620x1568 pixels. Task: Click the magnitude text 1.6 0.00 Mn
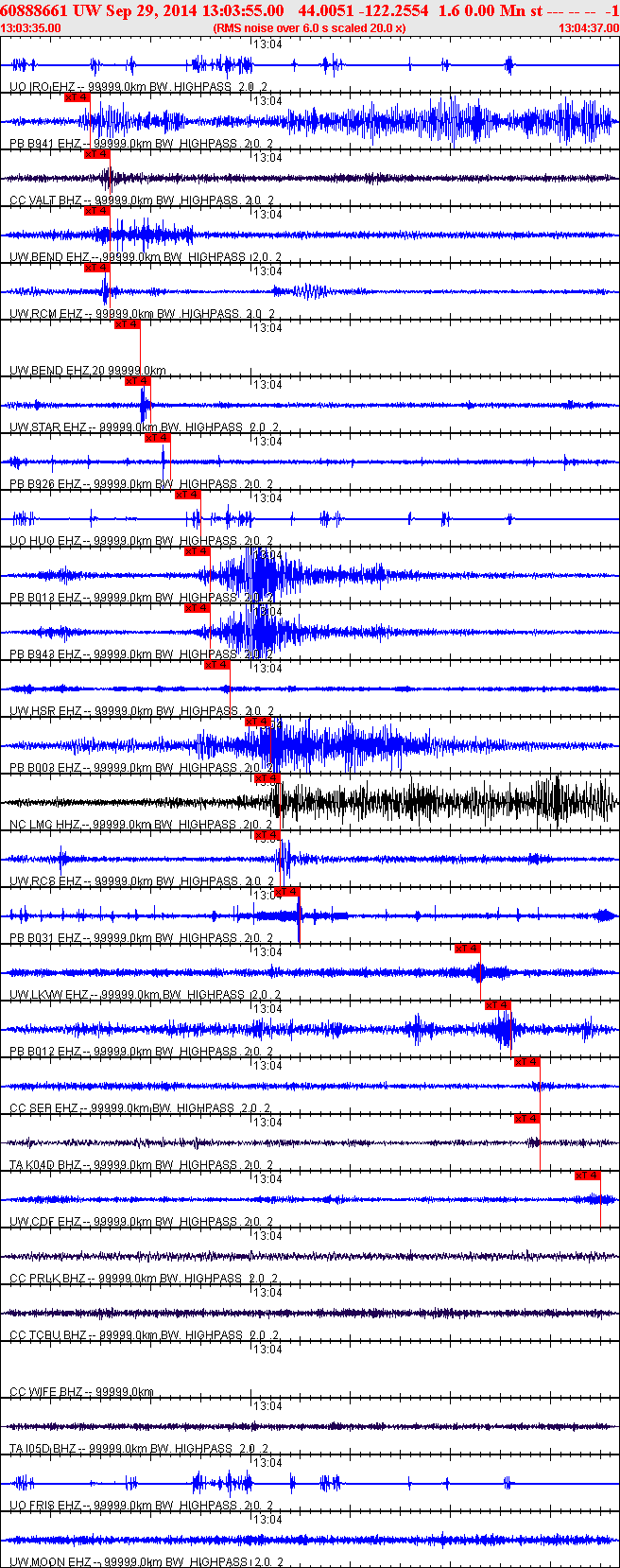pos(480,10)
